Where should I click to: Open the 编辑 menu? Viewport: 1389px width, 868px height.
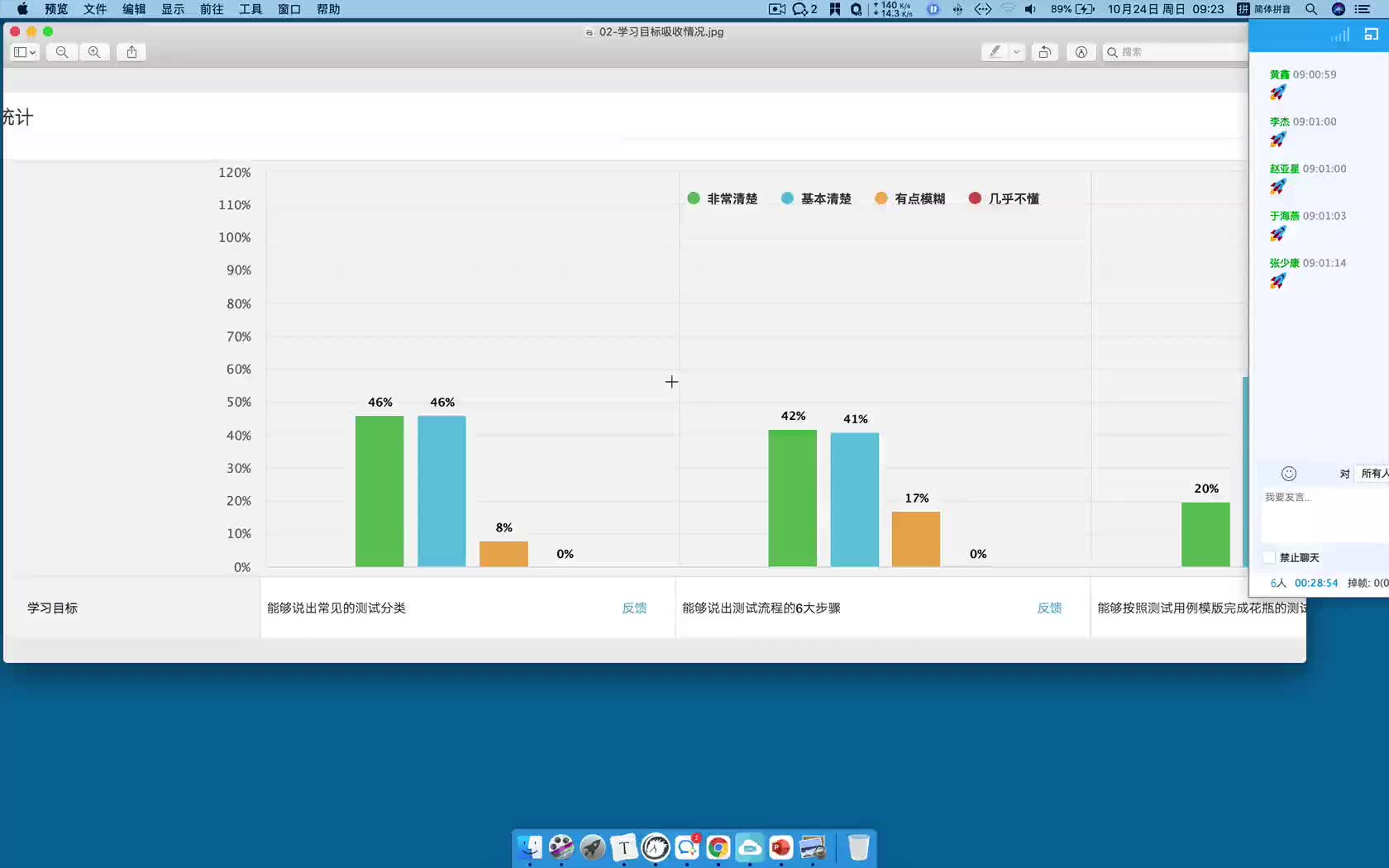tap(134, 9)
